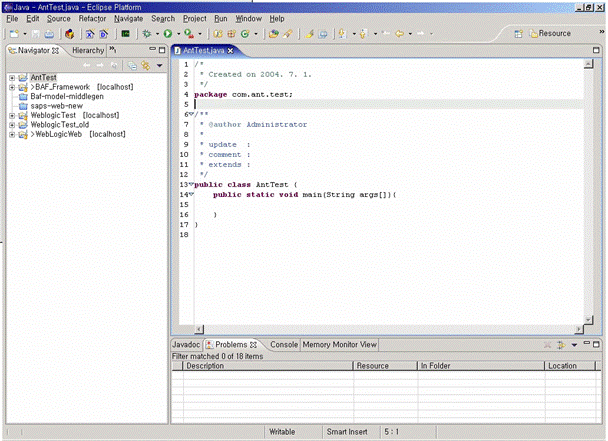This screenshot has width=608, height=441.
Task: Expand the AntTest project tree node
Action: [11, 77]
